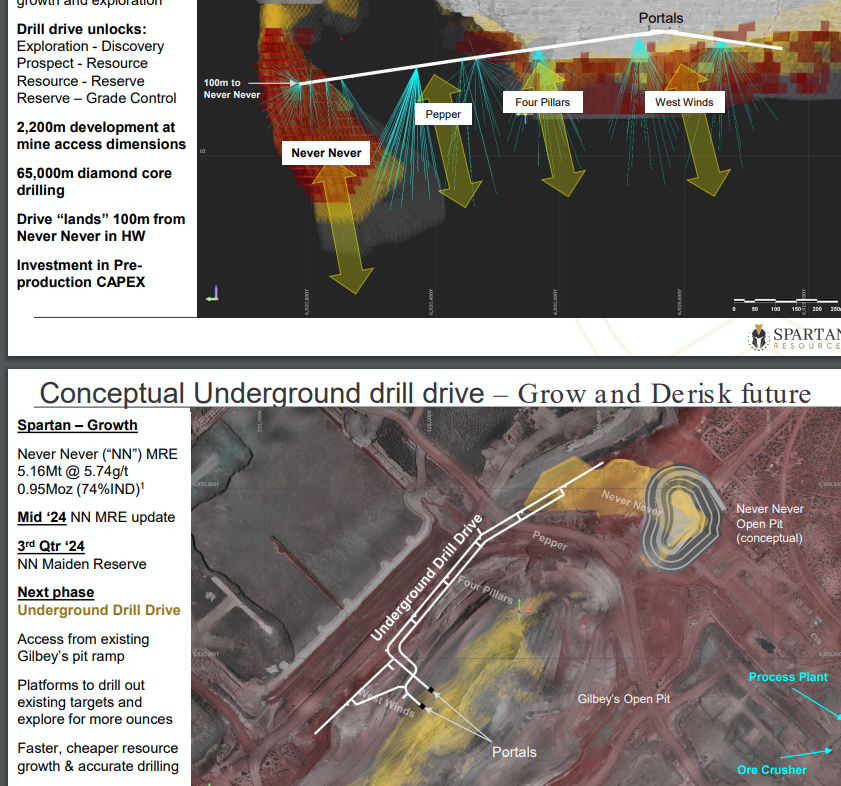841x786 pixels.
Task: Click the white 'Pepper' label box
Action: pos(443,114)
